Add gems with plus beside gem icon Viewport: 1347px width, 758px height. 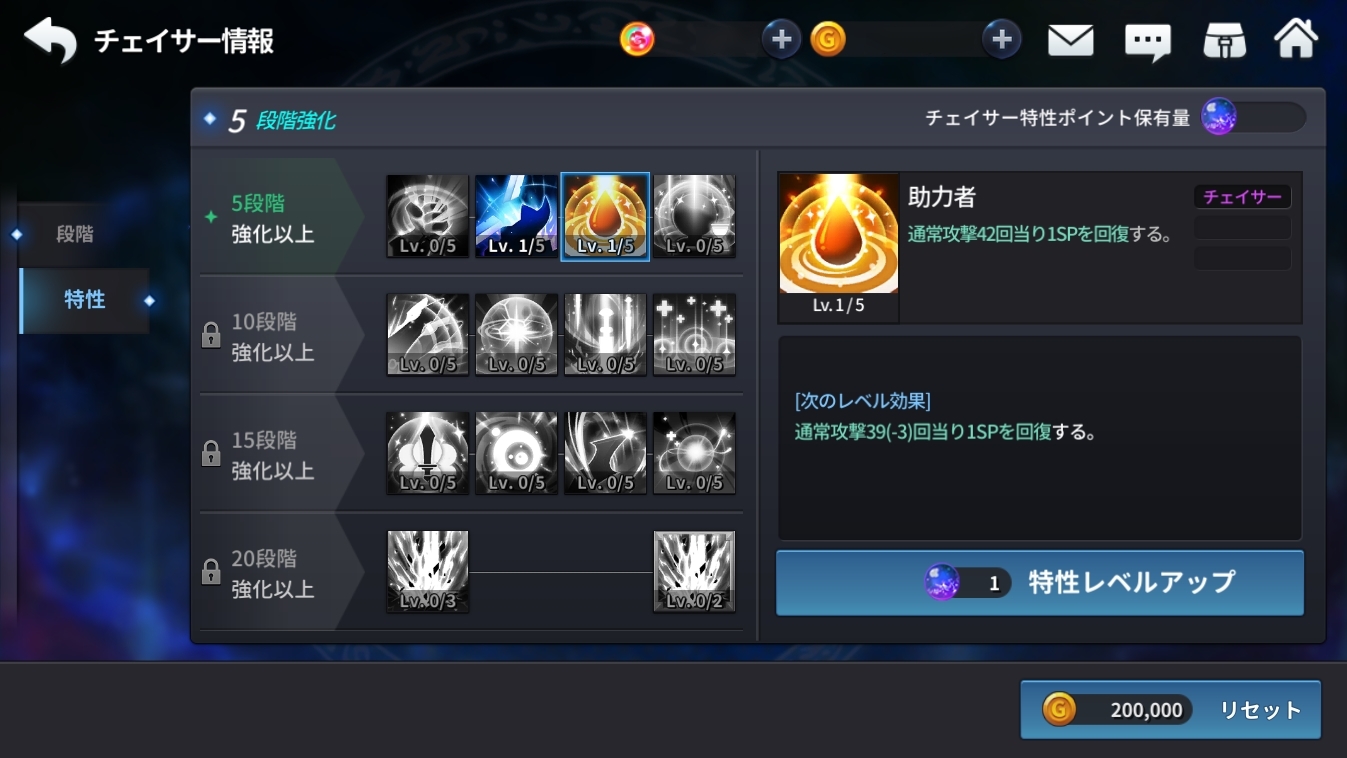tap(782, 40)
